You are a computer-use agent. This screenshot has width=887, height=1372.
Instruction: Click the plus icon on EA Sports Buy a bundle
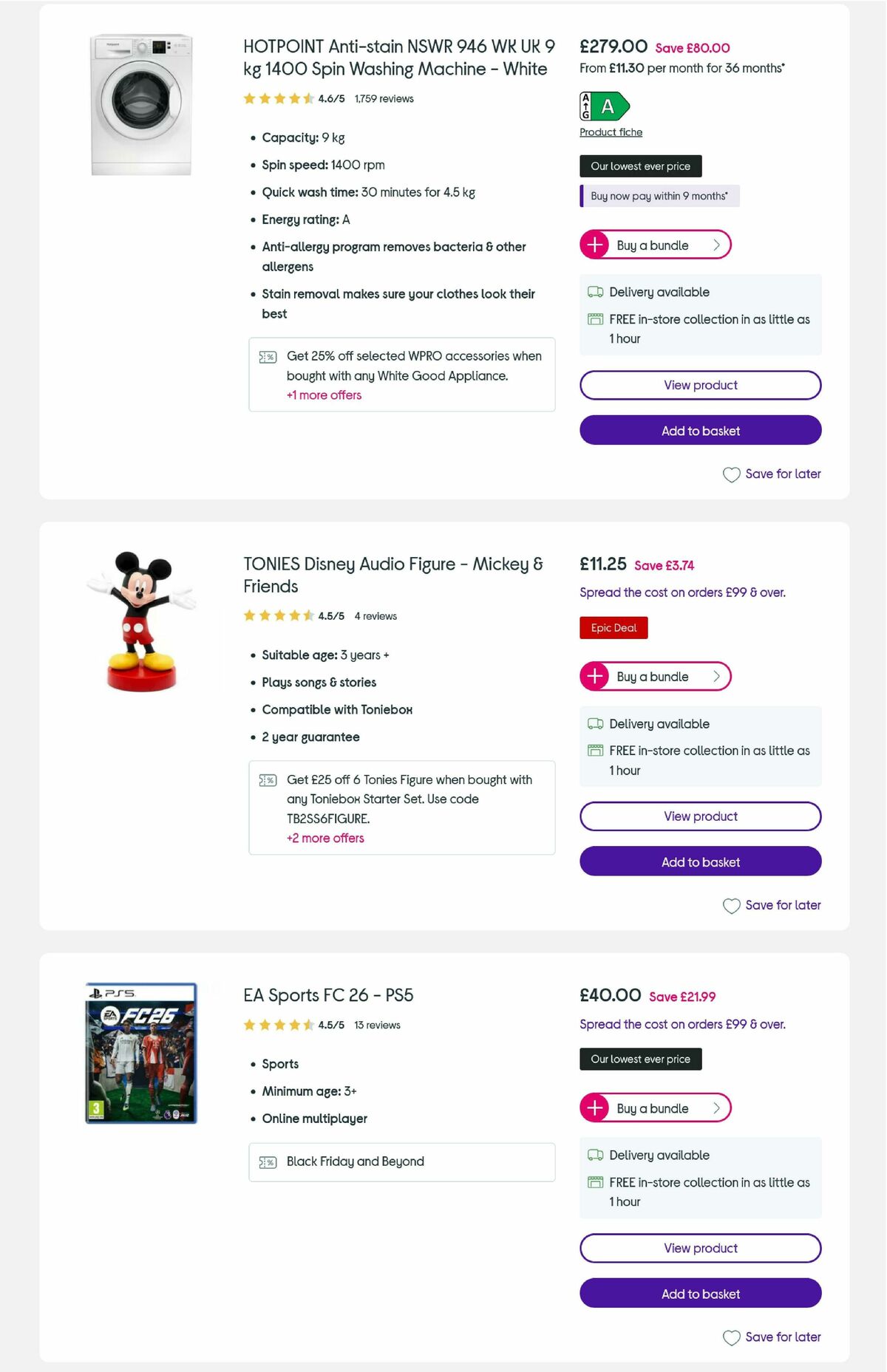pos(595,1108)
